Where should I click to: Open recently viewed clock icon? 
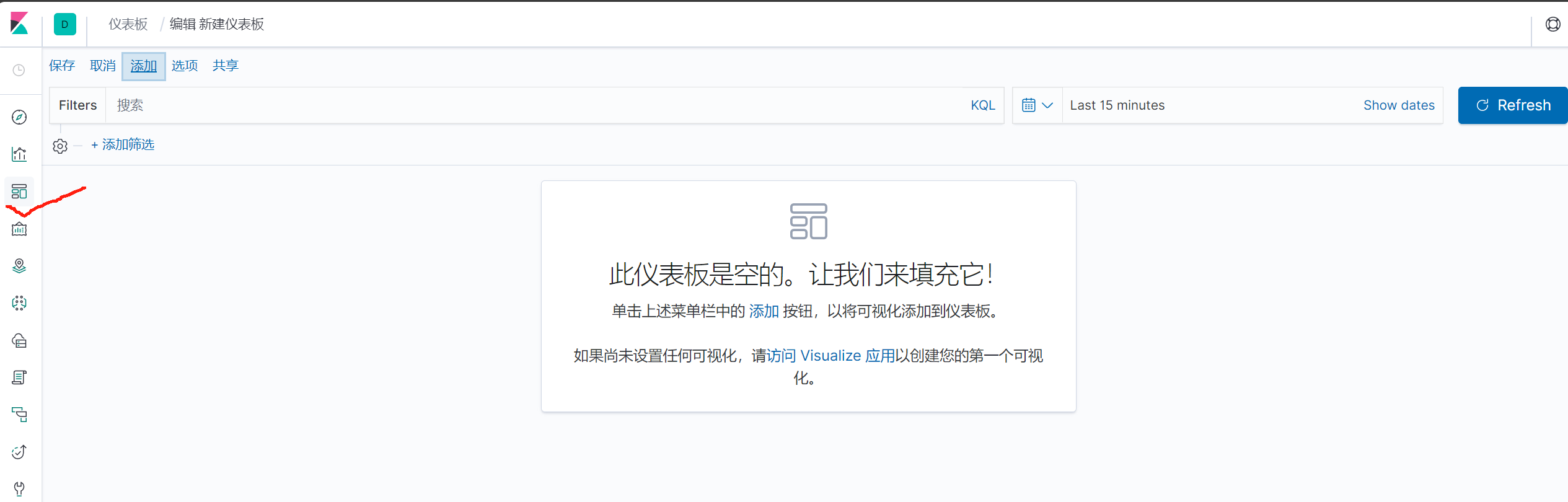[x=19, y=70]
